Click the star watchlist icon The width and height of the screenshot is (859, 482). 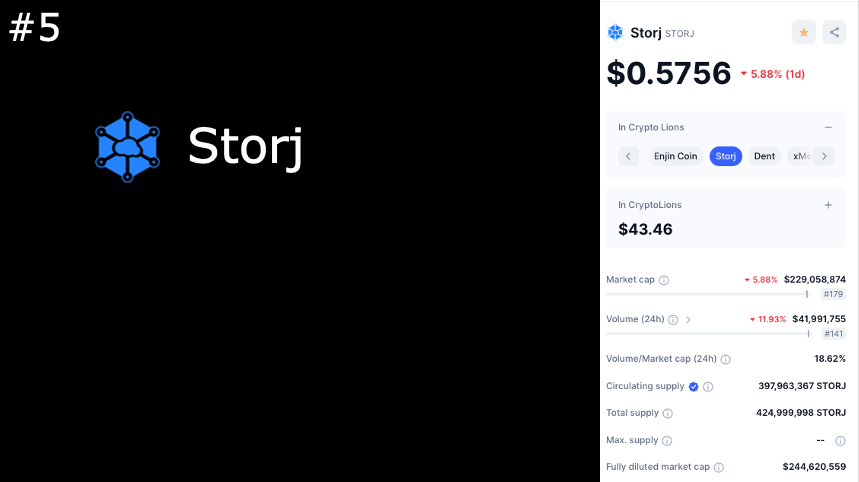click(804, 33)
